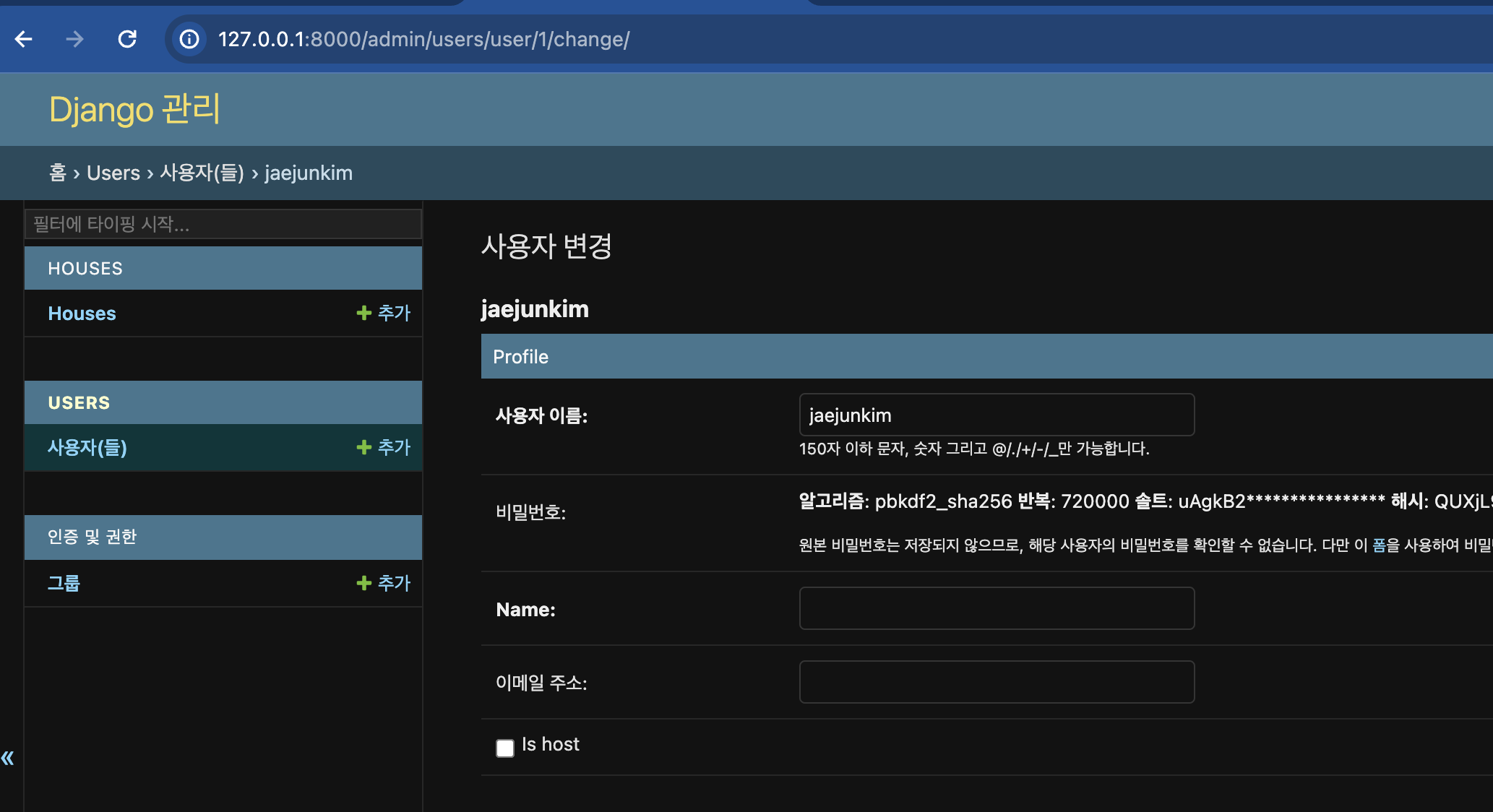Toggle the Is host checkbox

coord(505,748)
